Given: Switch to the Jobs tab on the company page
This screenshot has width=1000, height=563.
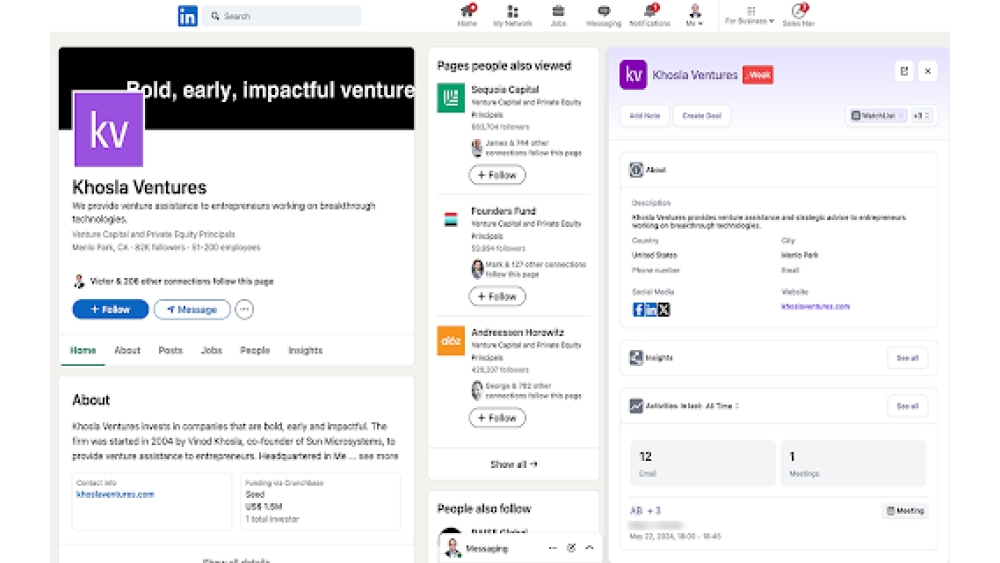Looking at the screenshot, I should click(x=211, y=350).
